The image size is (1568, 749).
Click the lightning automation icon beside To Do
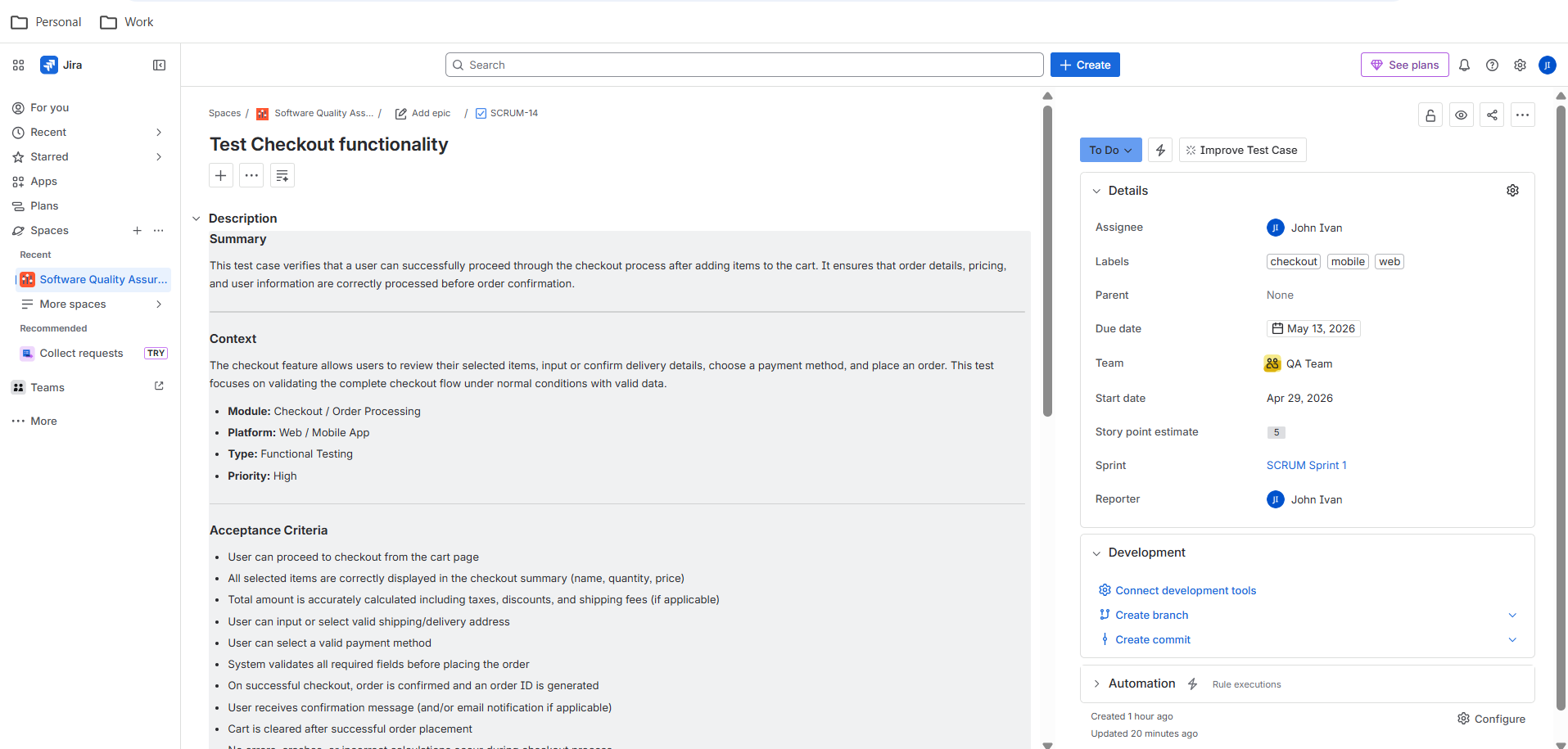pyautogui.click(x=1160, y=150)
